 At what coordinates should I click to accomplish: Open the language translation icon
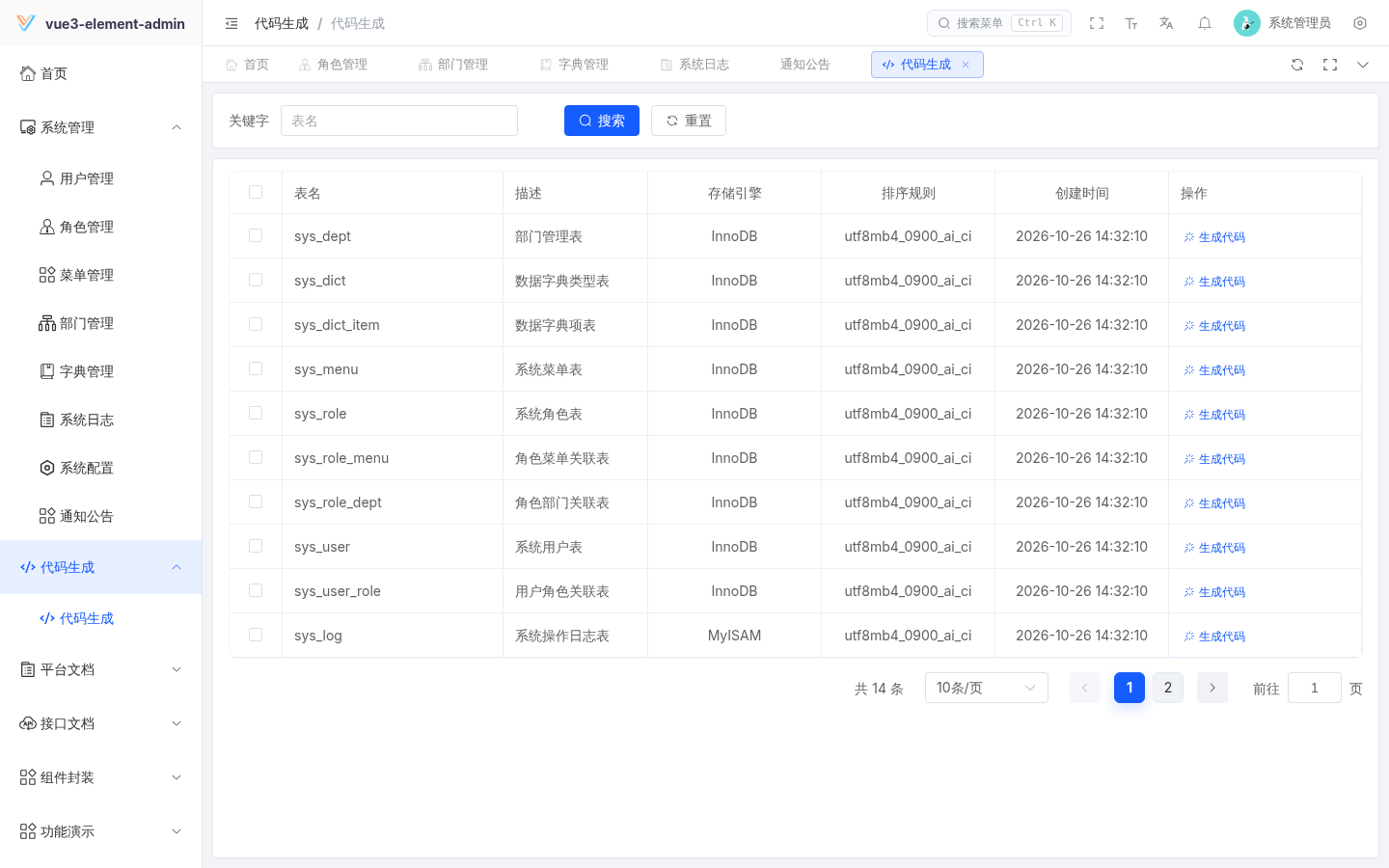pyautogui.click(x=1166, y=23)
